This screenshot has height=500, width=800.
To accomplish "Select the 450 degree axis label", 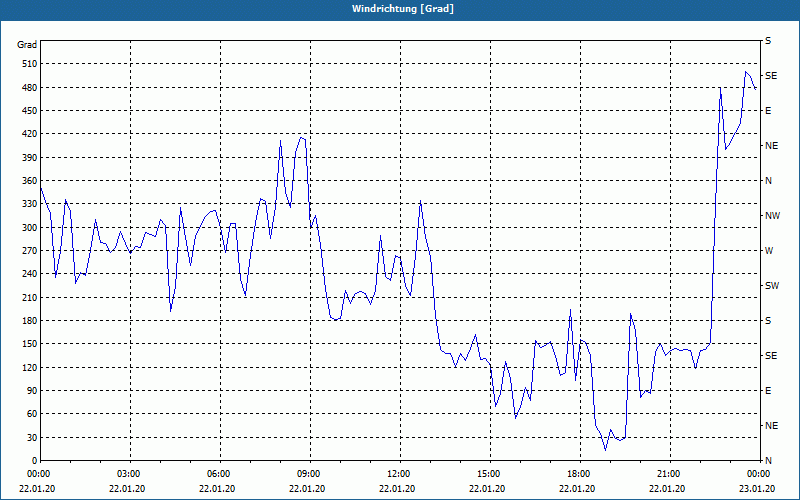I will point(31,111).
